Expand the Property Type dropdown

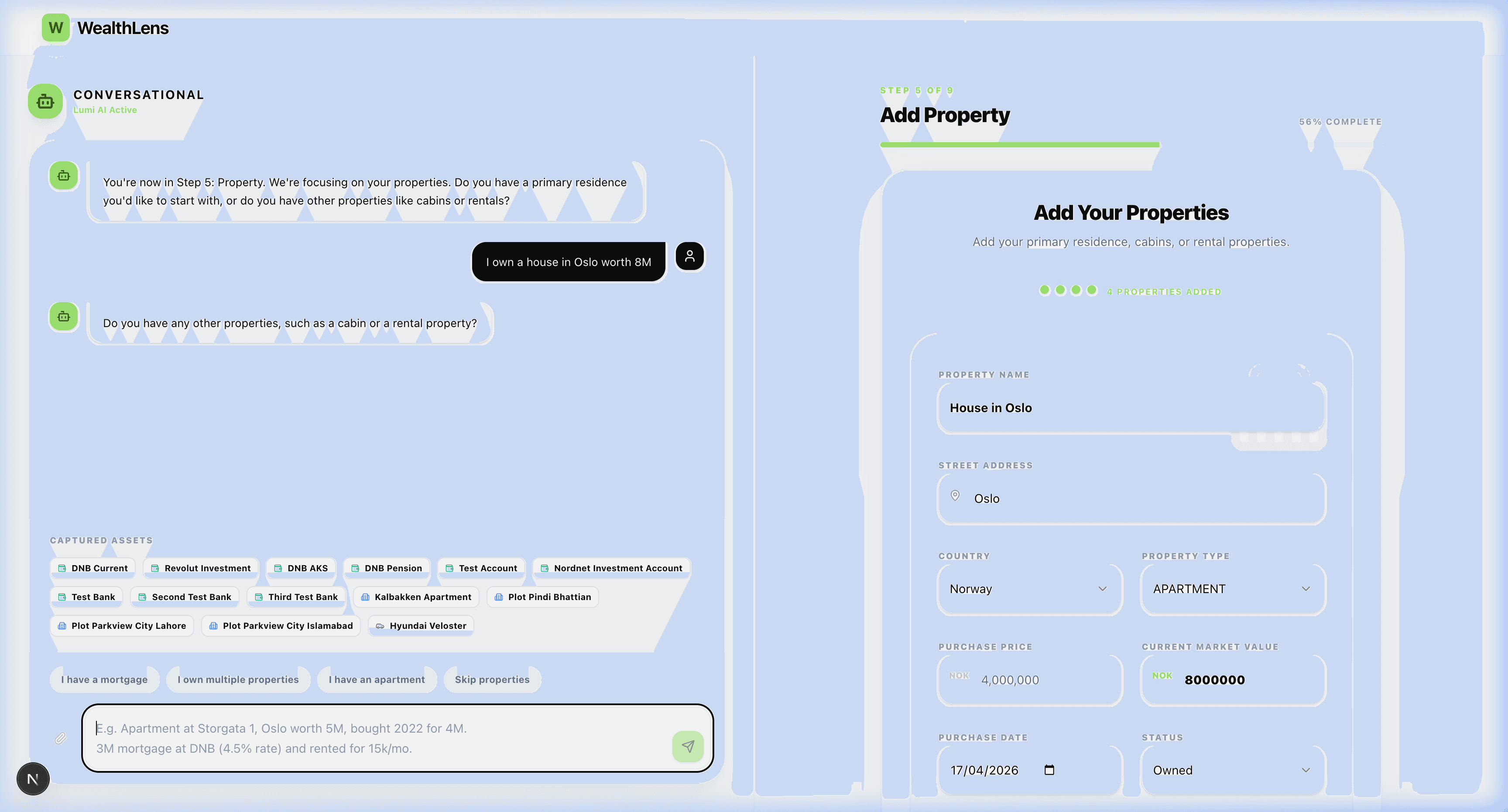click(x=1232, y=589)
